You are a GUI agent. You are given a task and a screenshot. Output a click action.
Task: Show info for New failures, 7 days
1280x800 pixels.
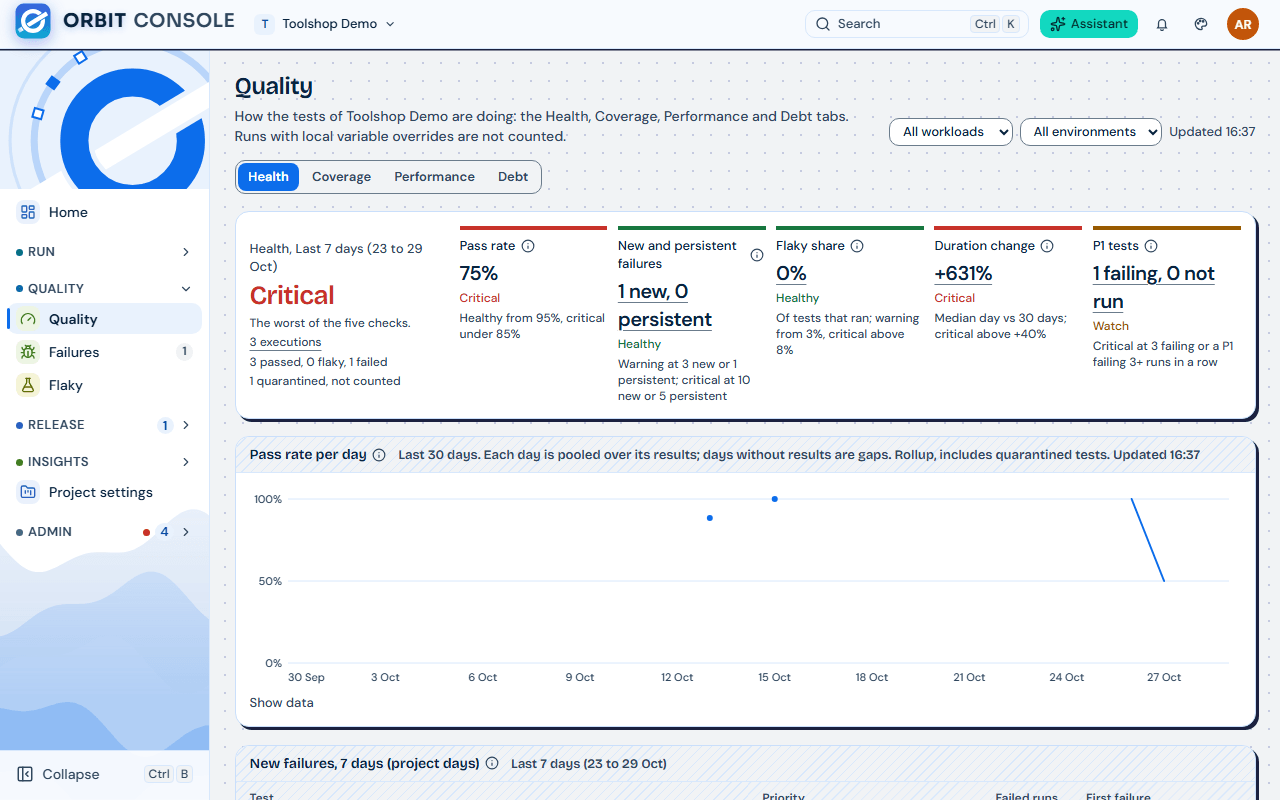[x=492, y=763]
